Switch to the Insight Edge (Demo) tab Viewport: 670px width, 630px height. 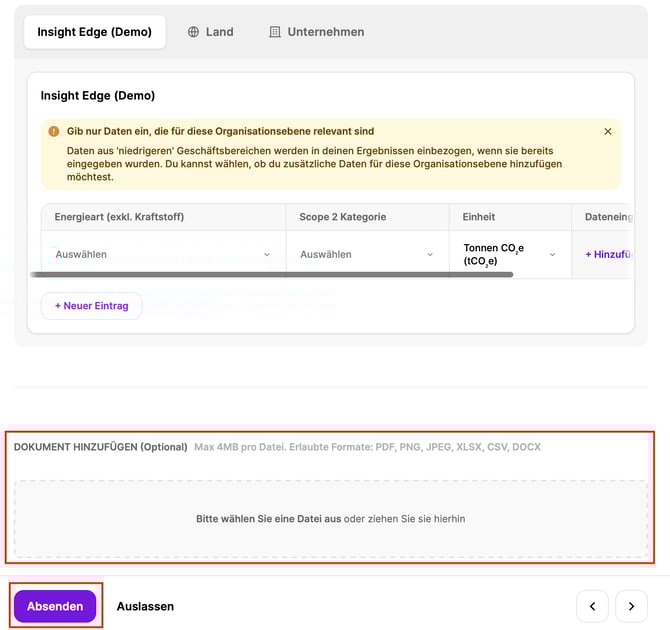click(95, 32)
